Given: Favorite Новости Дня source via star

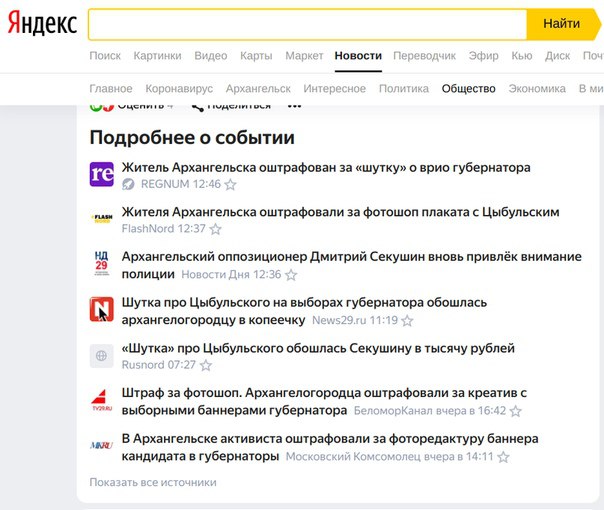Looking at the screenshot, I should pyautogui.click(x=291, y=275).
